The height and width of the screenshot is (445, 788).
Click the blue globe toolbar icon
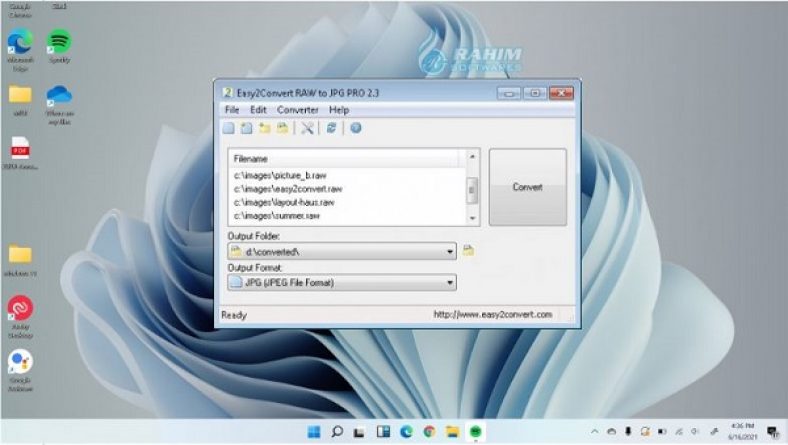coord(356,128)
